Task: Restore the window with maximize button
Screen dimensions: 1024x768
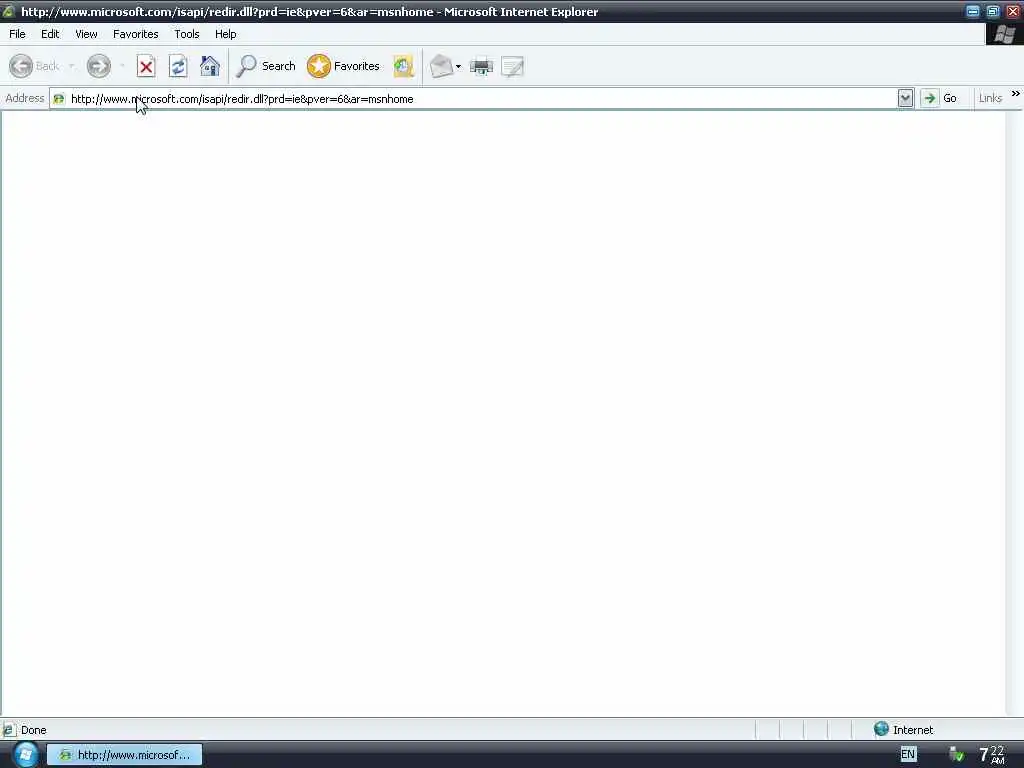Action: [993, 11]
